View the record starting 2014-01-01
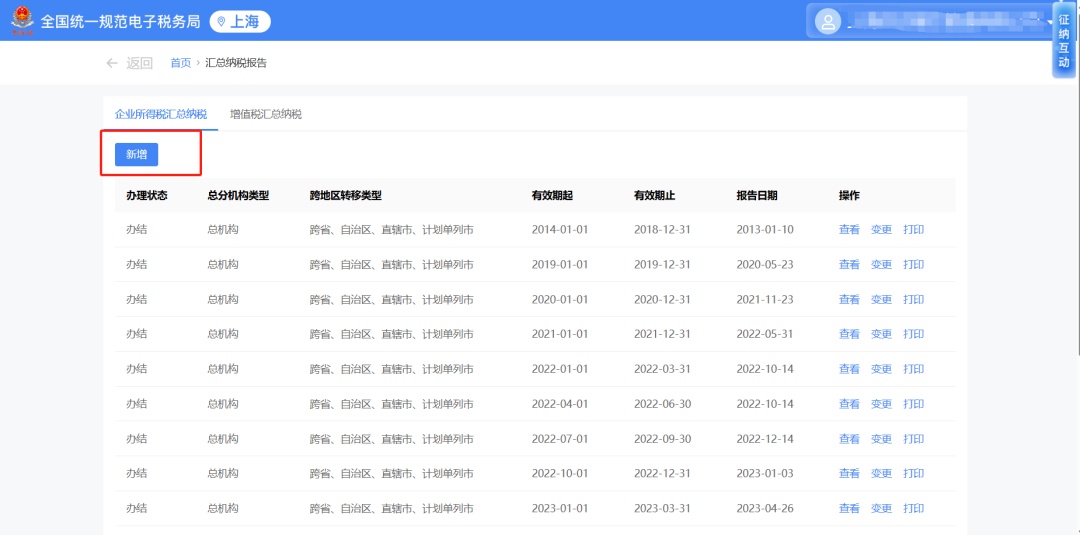1080x535 pixels. click(849, 230)
